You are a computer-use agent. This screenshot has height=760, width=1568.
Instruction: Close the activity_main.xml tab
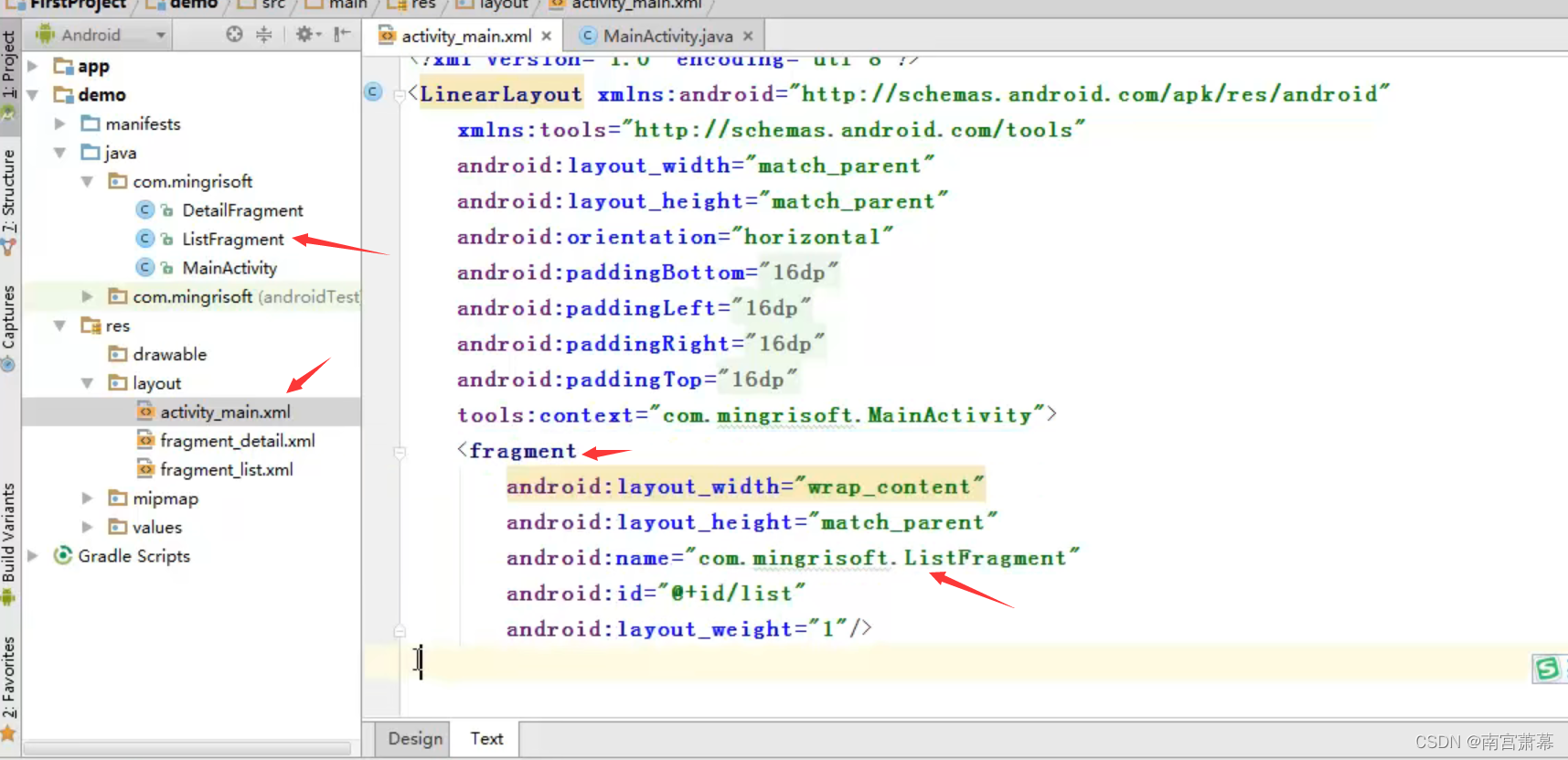[x=547, y=36]
